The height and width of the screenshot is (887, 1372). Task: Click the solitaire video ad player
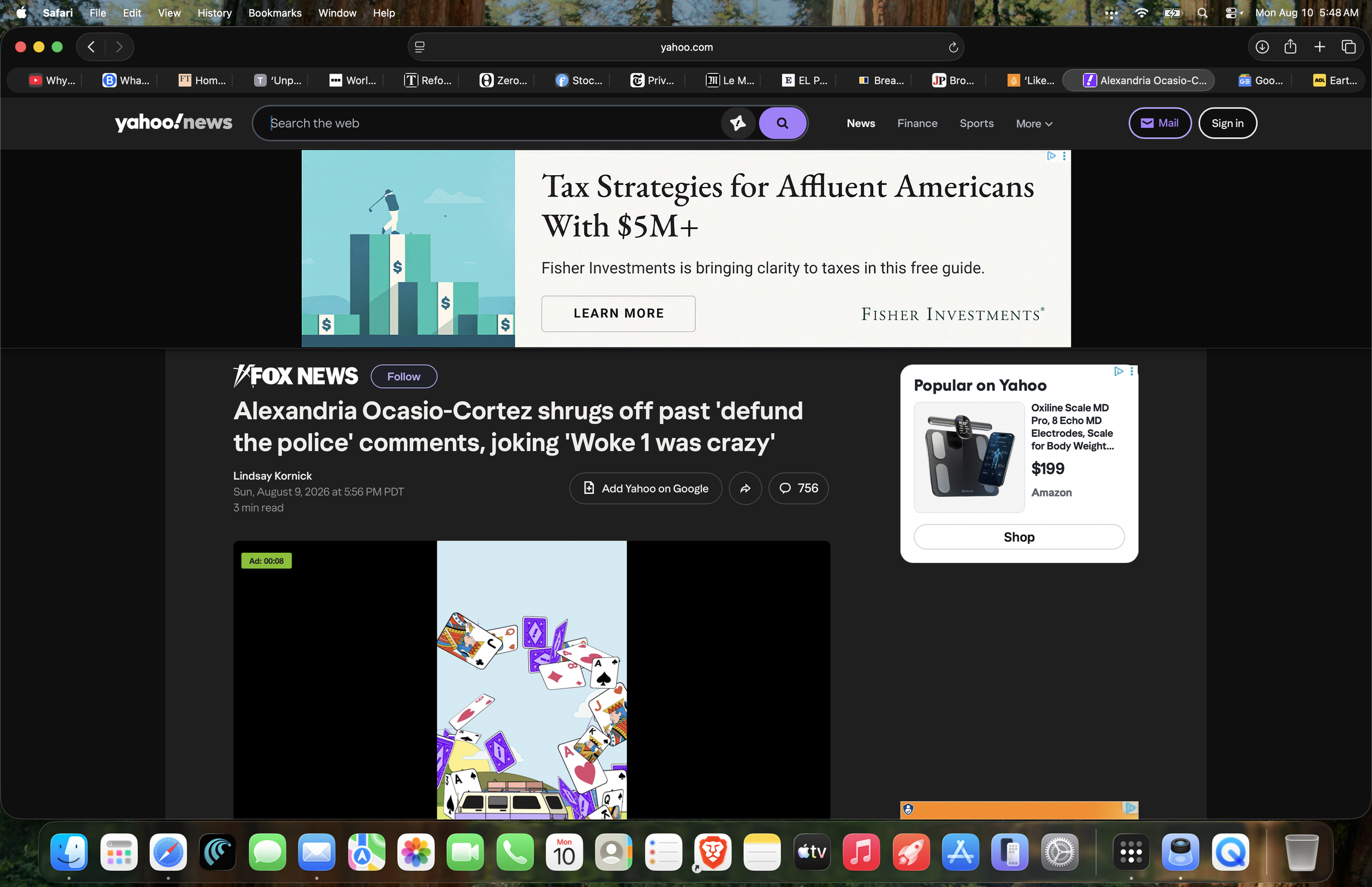pos(531,680)
